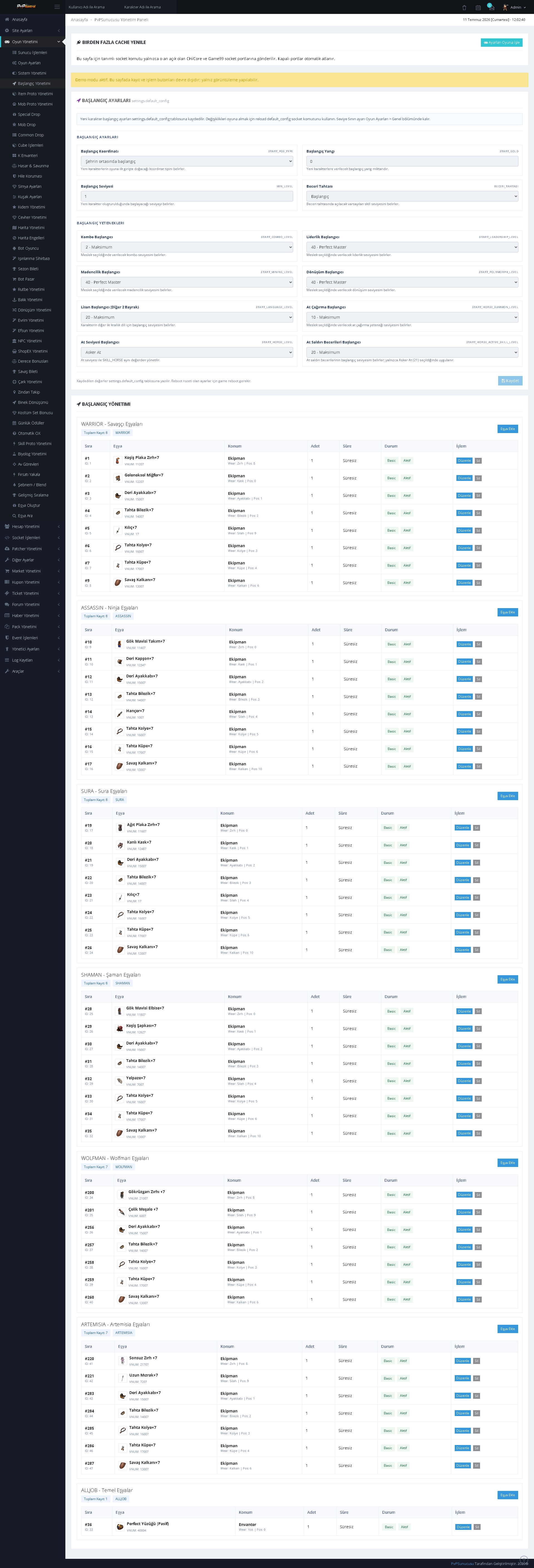Viewport: 534px width, 1568px height.
Task: Open the calendar icon in top bar
Action: [x=478, y=7]
